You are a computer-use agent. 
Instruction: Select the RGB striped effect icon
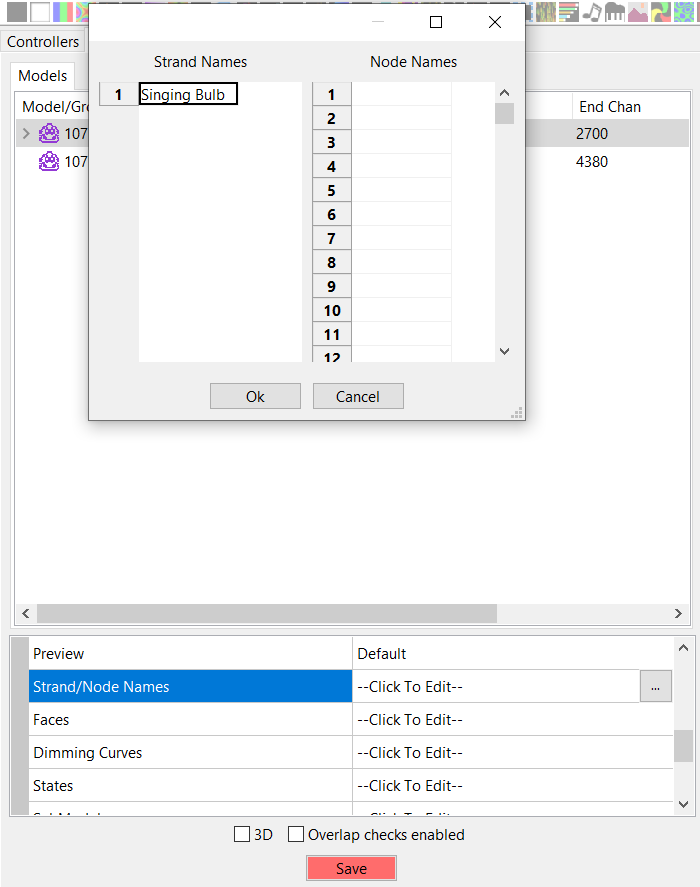coord(62,12)
